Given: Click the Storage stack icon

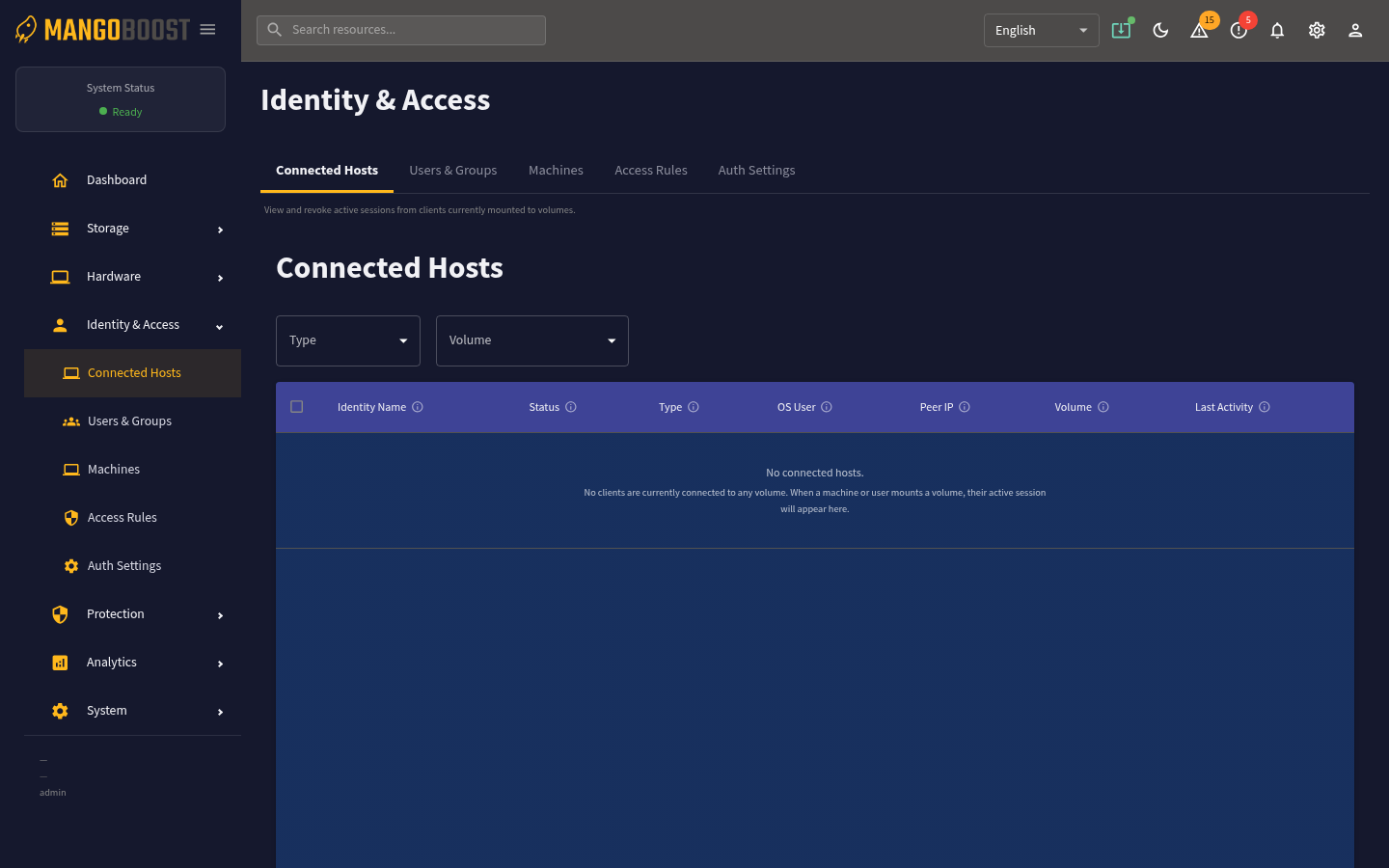Looking at the screenshot, I should (x=60, y=229).
